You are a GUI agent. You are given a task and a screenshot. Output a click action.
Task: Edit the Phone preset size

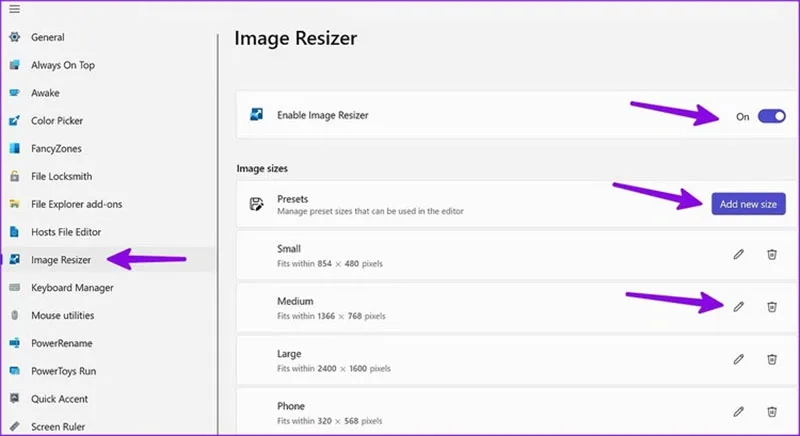[738, 412]
